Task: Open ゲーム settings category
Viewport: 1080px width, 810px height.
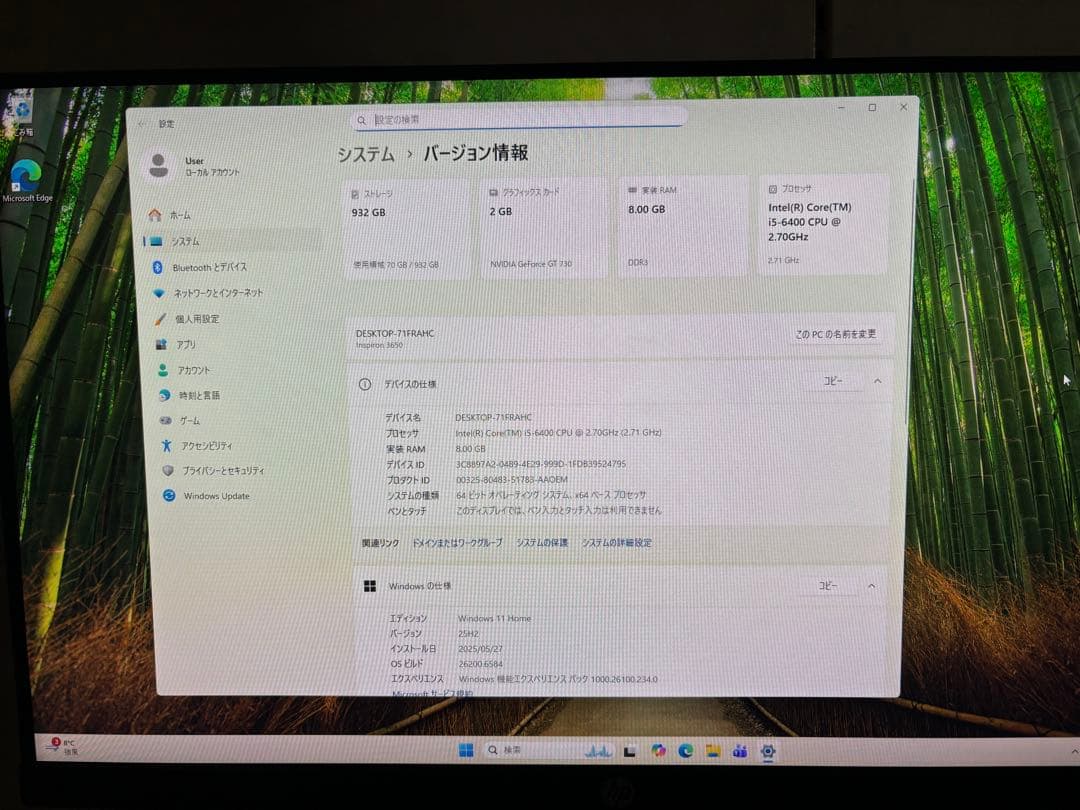Action: pyautogui.click(x=189, y=420)
